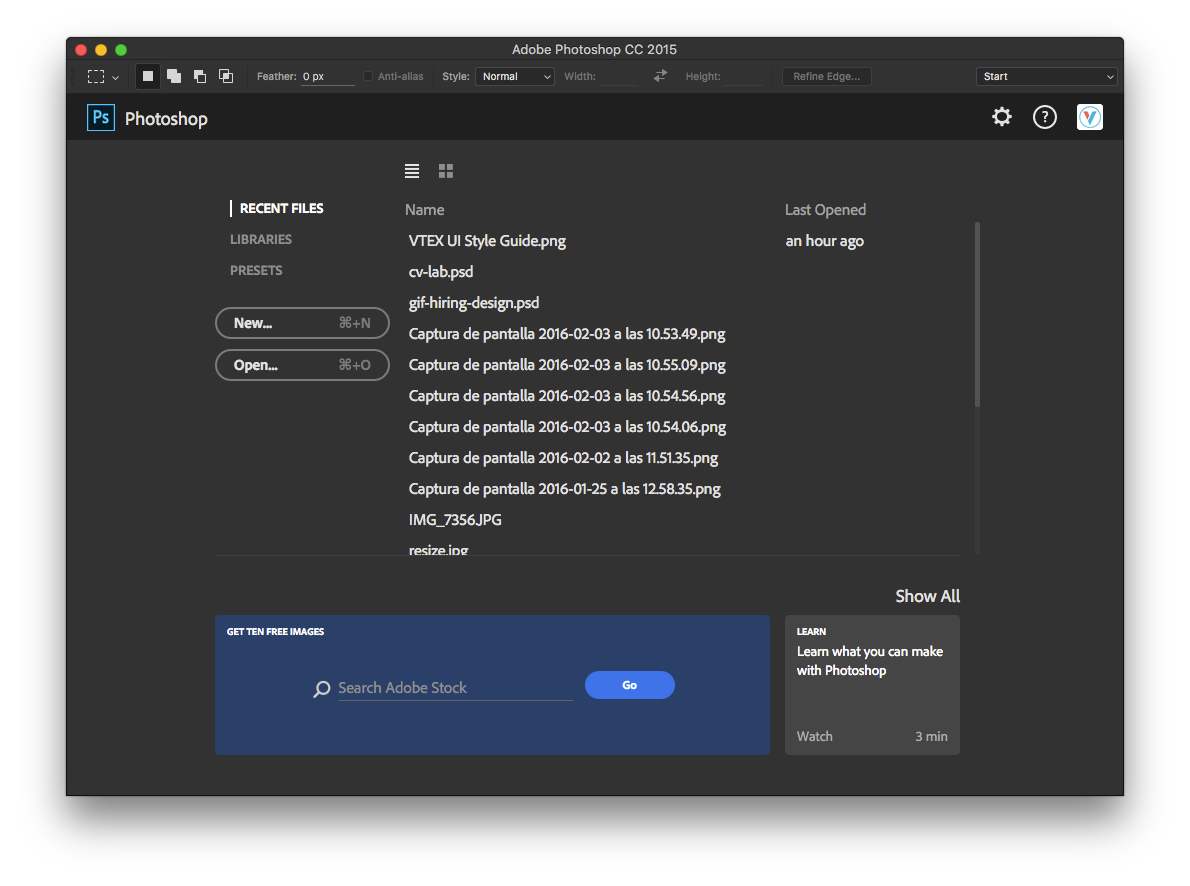Open settings gear icon
Viewport: 1190px width, 886px height.
[x=1002, y=117]
